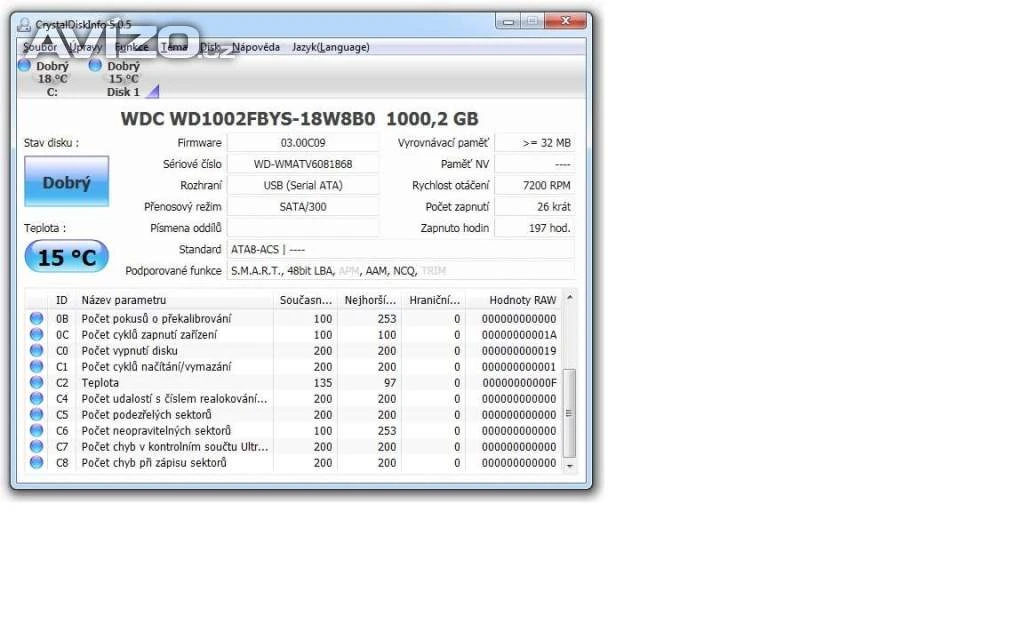This screenshot has height=640, width=1024.
Task: Open the Funkce menu
Action: coord(131,47)
